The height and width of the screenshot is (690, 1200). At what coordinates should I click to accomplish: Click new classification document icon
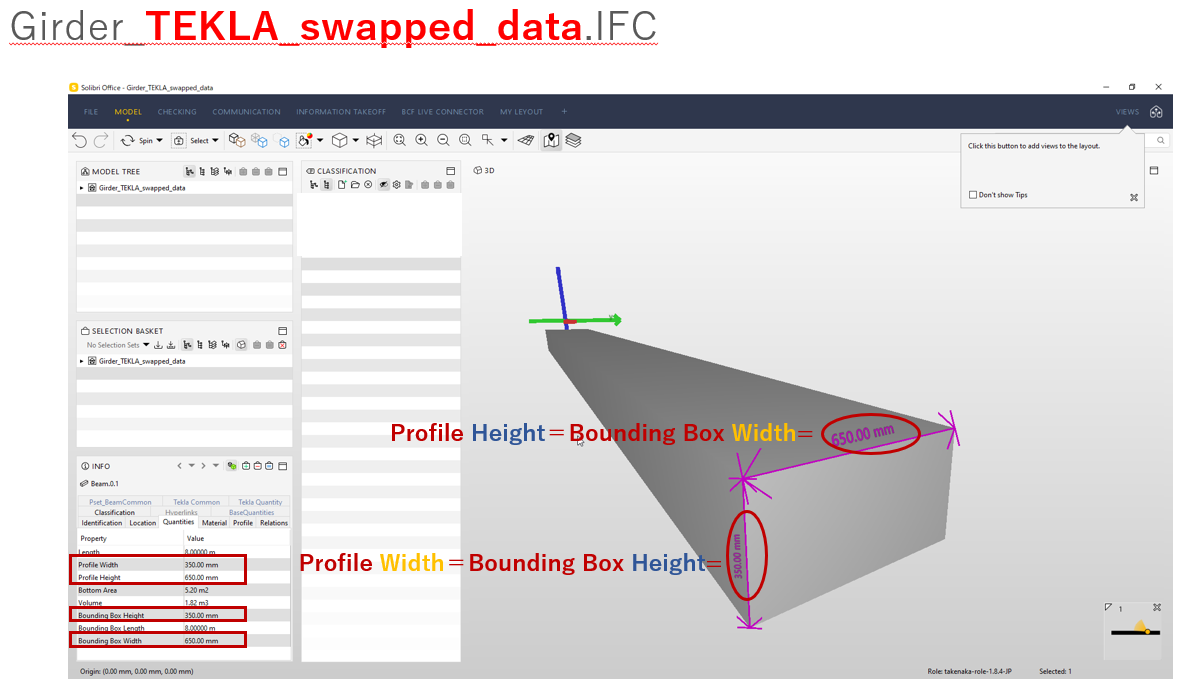click(342, 185)
